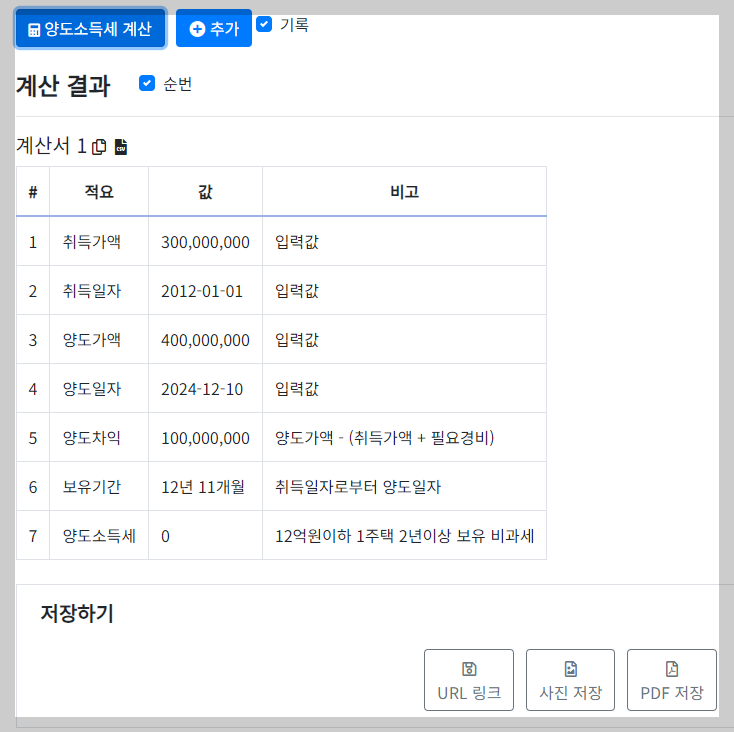
Task: Download 계산서 1 as CSV icon
Action: tap(121, 147)
